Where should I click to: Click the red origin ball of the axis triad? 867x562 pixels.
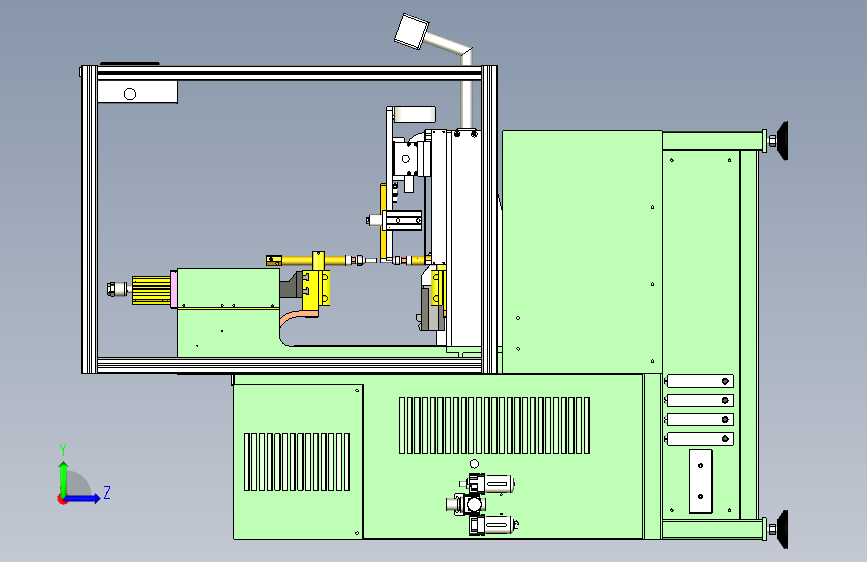click(x=62, y=499)
